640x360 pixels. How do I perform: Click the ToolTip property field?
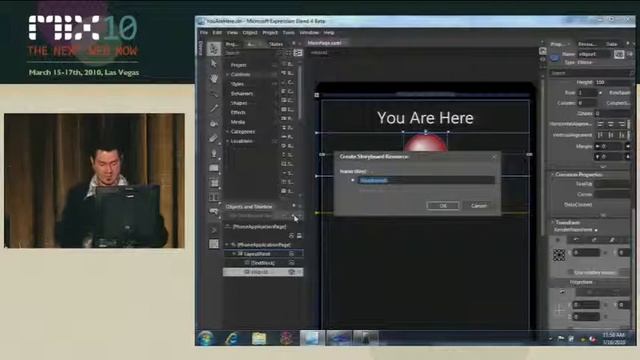pyautogui.click(x=611, y=184)
